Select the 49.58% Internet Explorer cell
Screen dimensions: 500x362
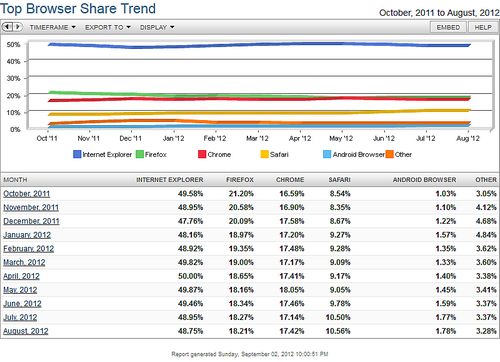pyautogui.click(x=190, y=194)
